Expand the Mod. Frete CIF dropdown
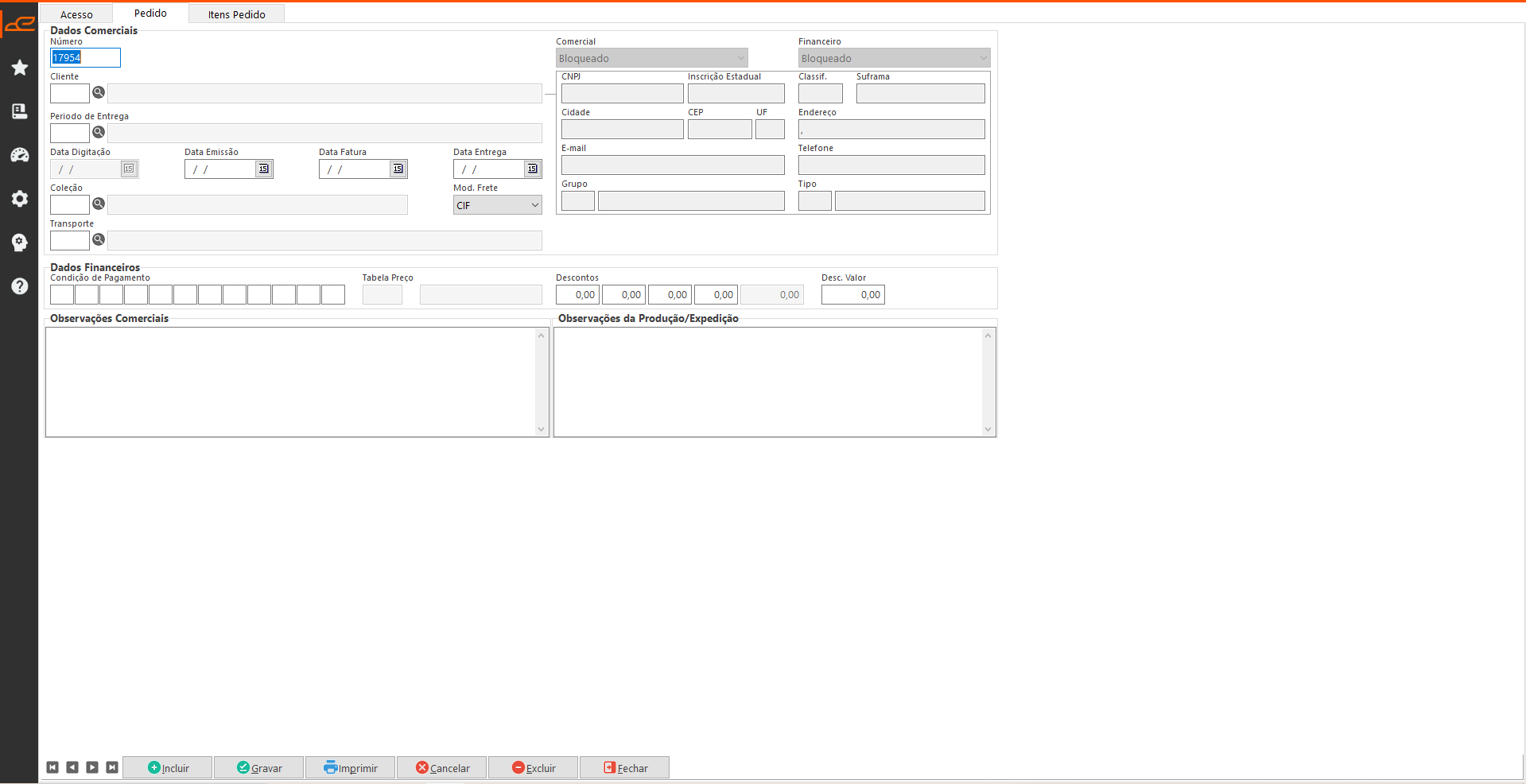Screen dimensions: 1526x784 pyautogui.click(x=534, y=205)
